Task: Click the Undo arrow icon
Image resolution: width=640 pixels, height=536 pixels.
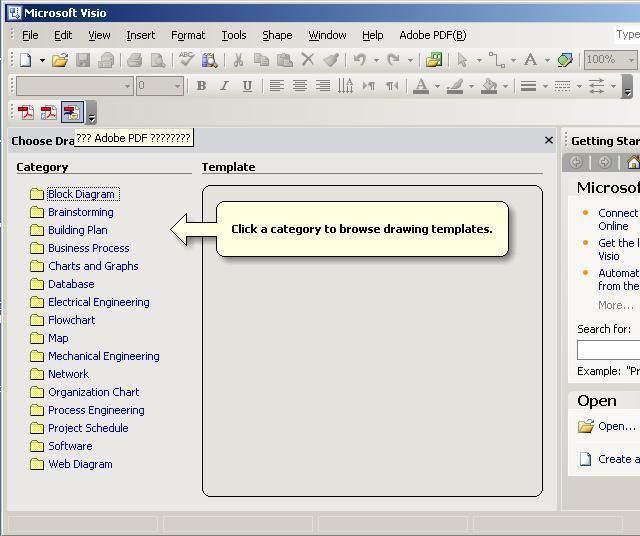Action: click(x=360, y=60)
